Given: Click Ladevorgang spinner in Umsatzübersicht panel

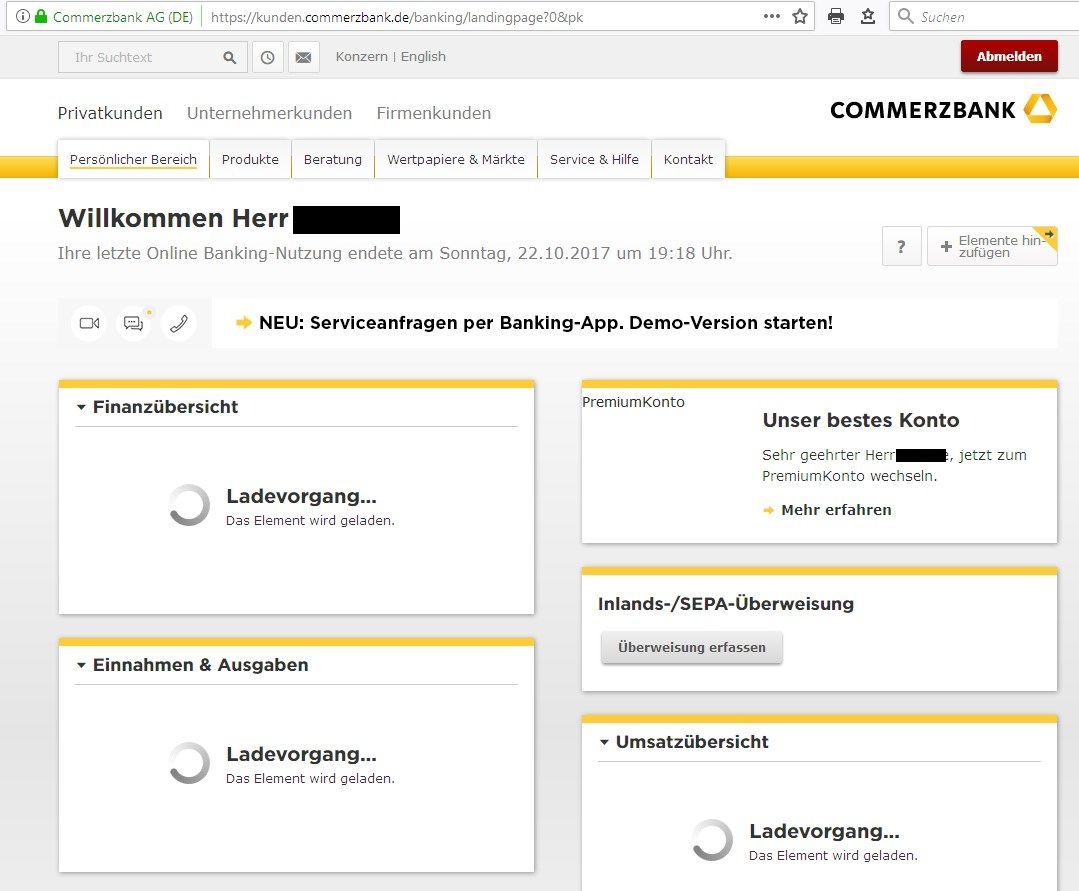Looking at the screenshot, I should (712, 840).
